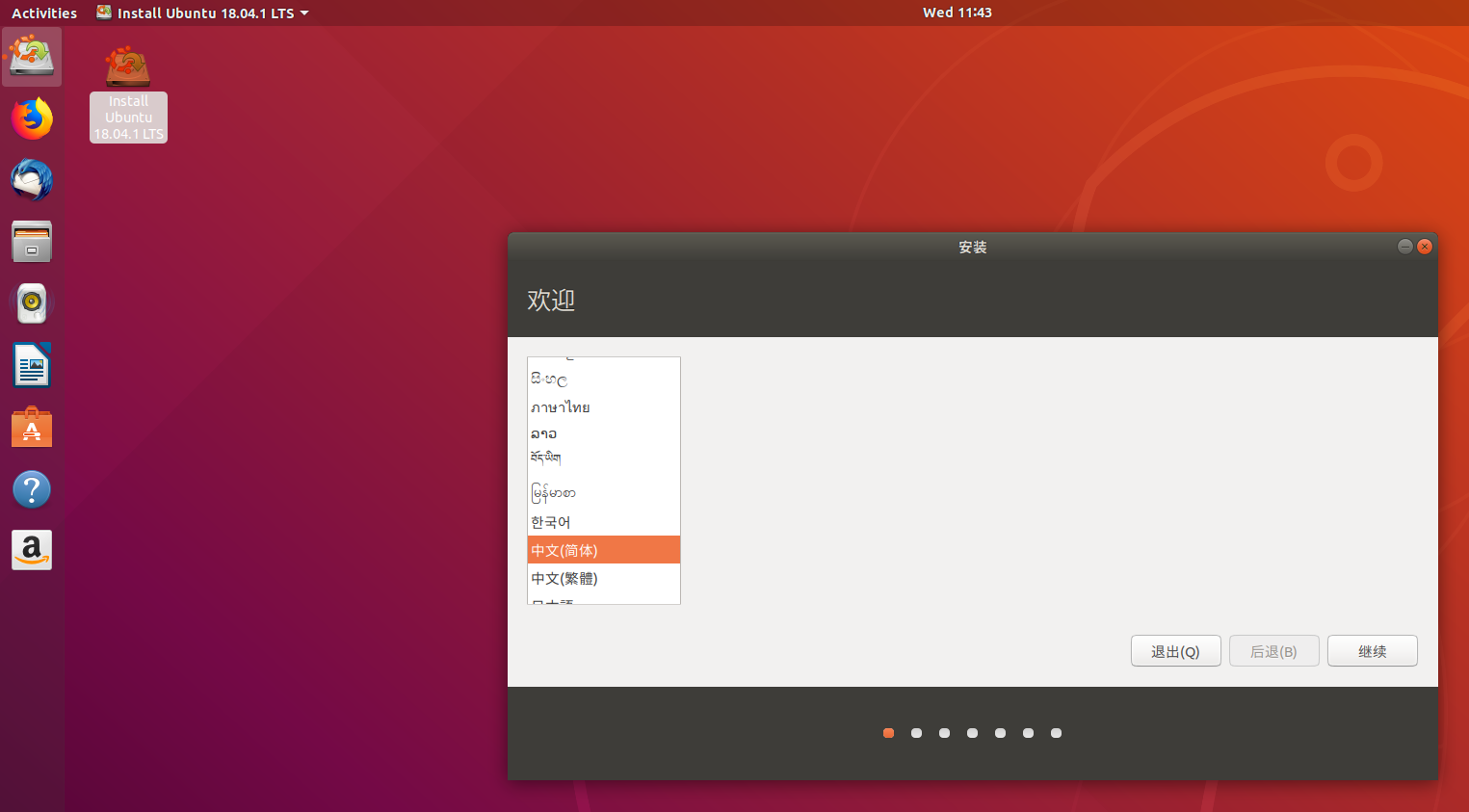The image size is (1469, 812).
Task: Open Ubuntu Software store icon
Action: tap(32, 428)
